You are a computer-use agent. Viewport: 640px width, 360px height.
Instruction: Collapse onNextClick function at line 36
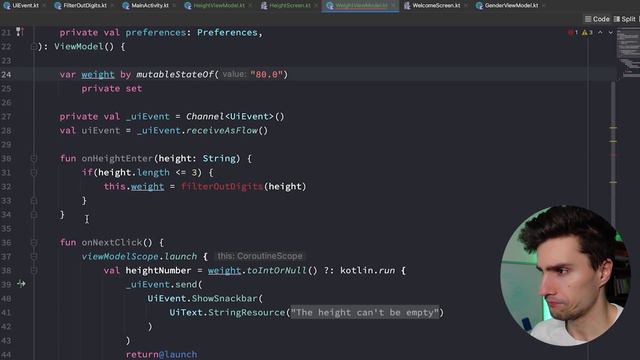pos(34,242)
